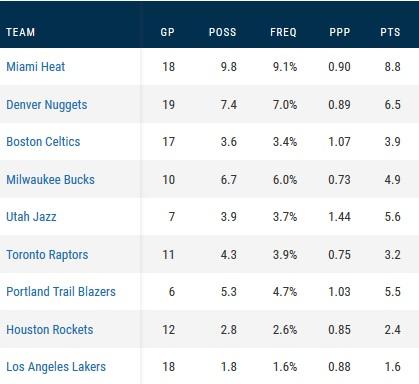Screen dimensions: 419x384
Task: Open the Los Angeles Lakers link
Action: coord(56,367)
